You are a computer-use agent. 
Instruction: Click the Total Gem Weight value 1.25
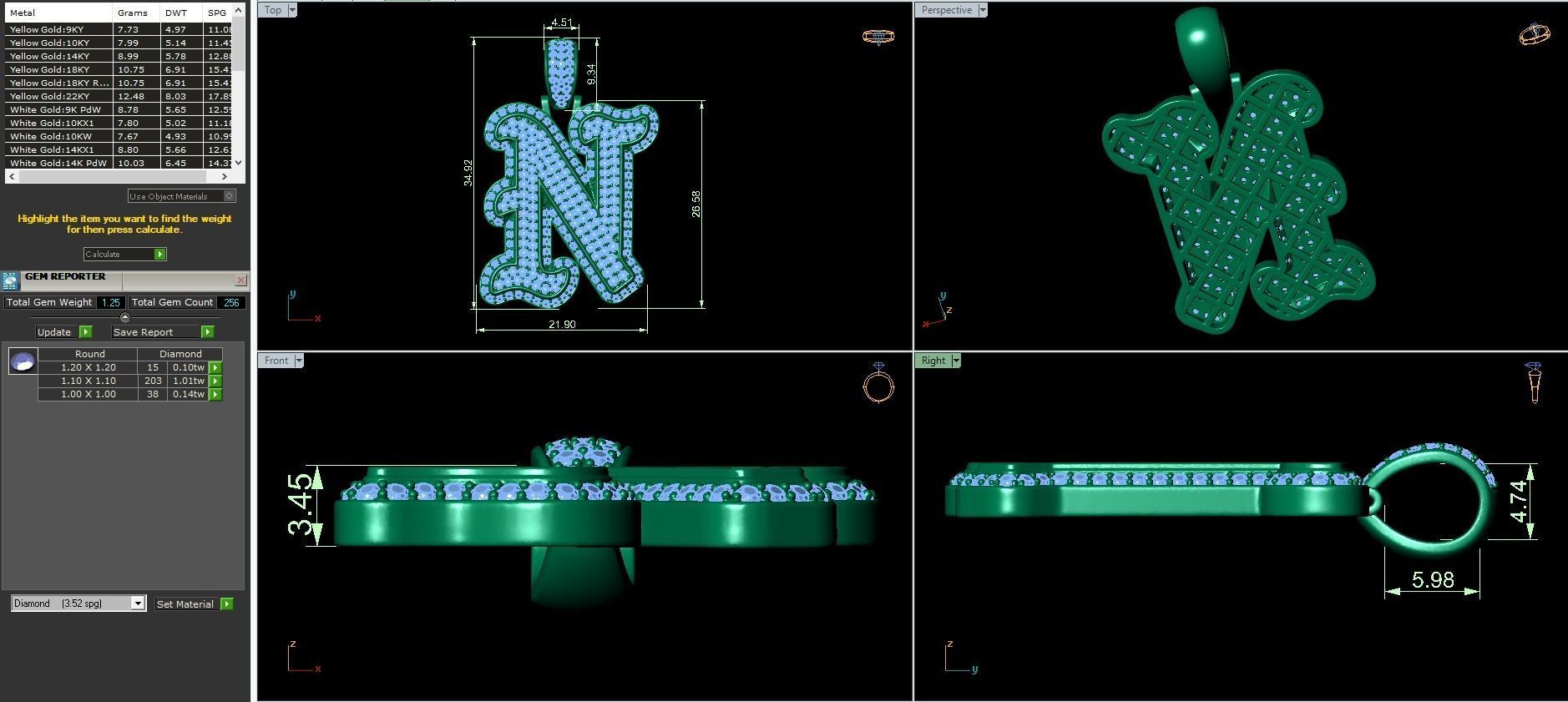(x=111, y=302)
